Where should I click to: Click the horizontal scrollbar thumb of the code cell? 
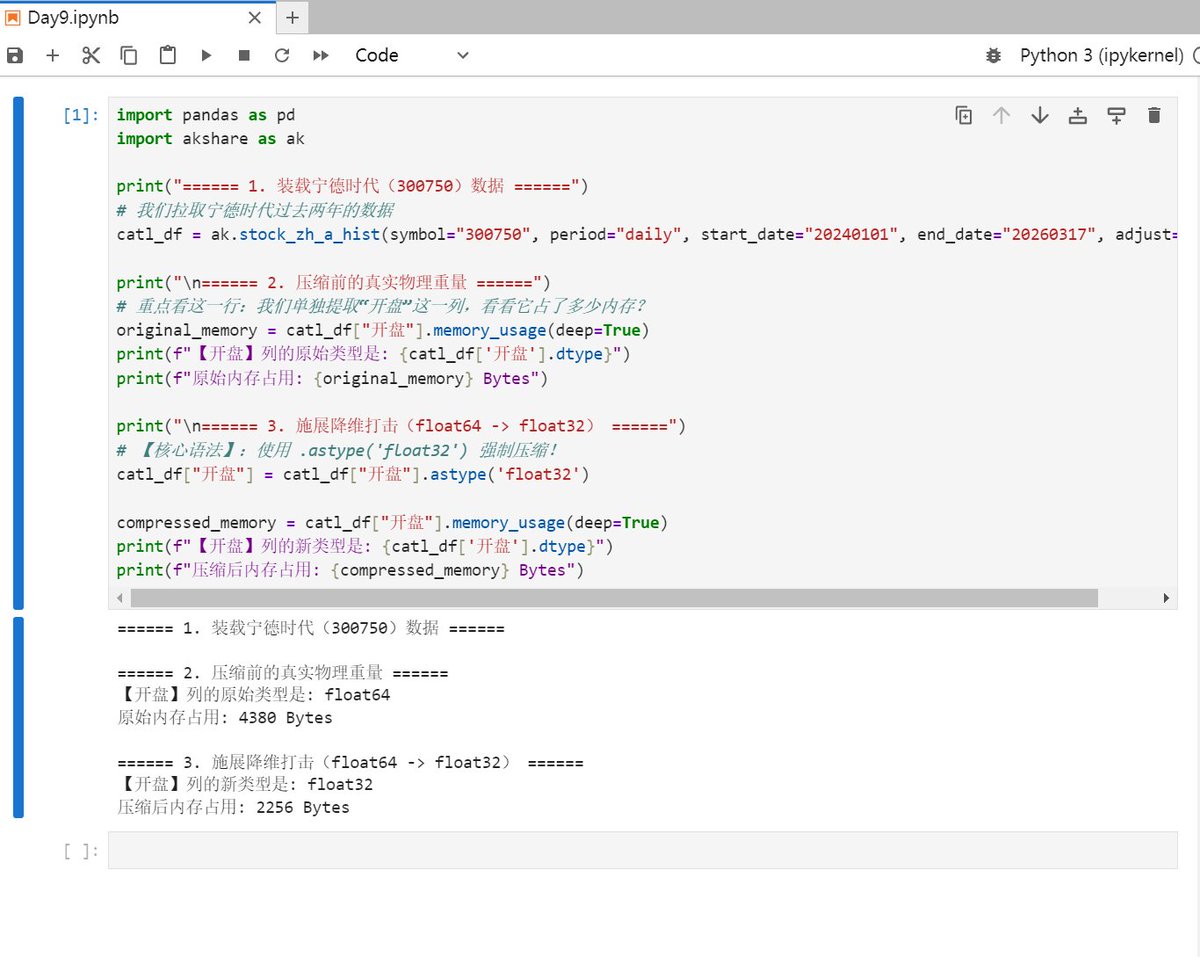click(613, 598)
